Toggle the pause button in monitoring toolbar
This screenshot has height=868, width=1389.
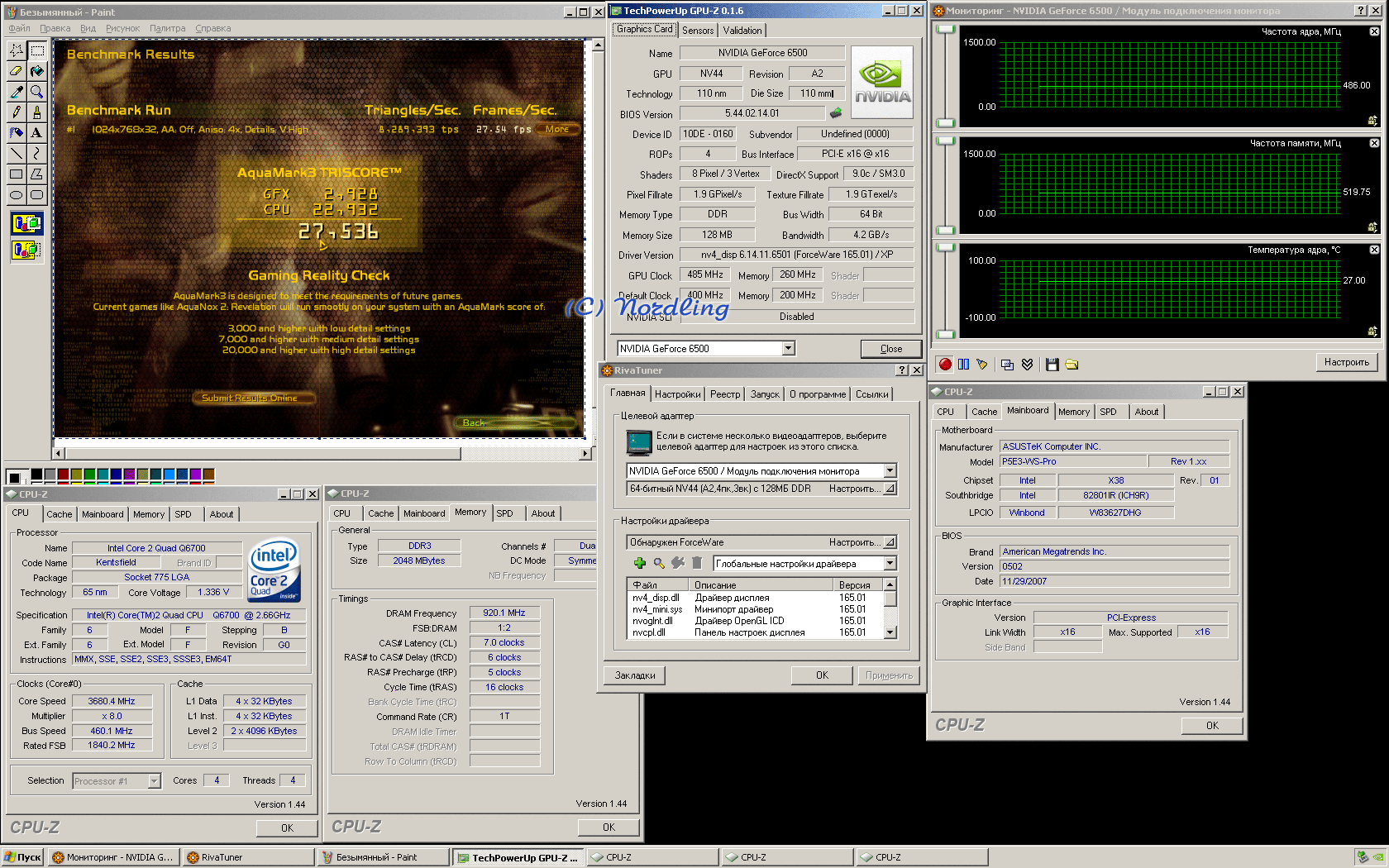964,365
